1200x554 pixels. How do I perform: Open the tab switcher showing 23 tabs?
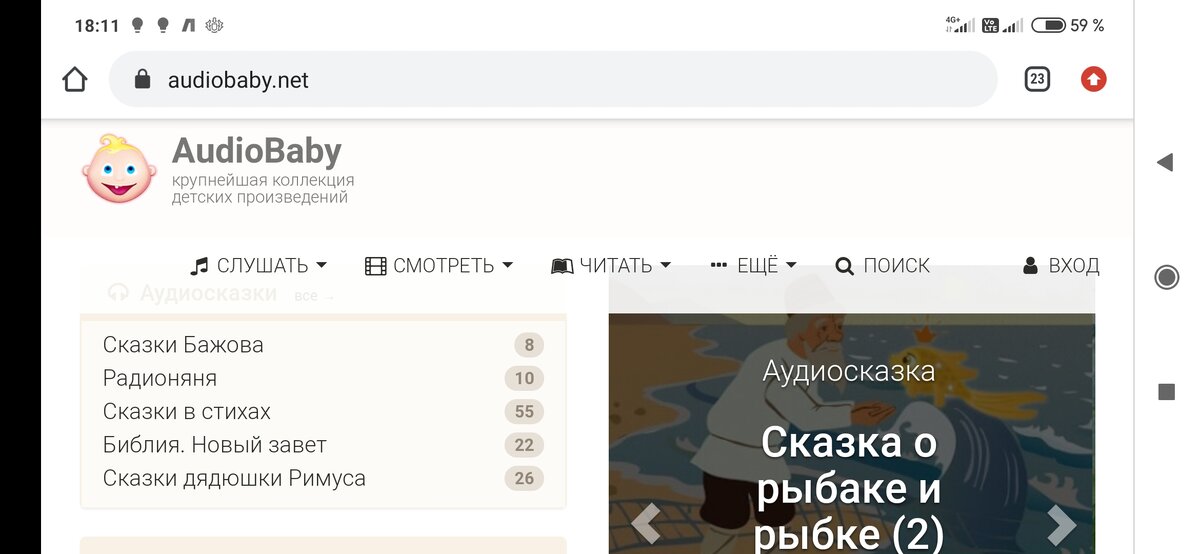(1037, 79)
